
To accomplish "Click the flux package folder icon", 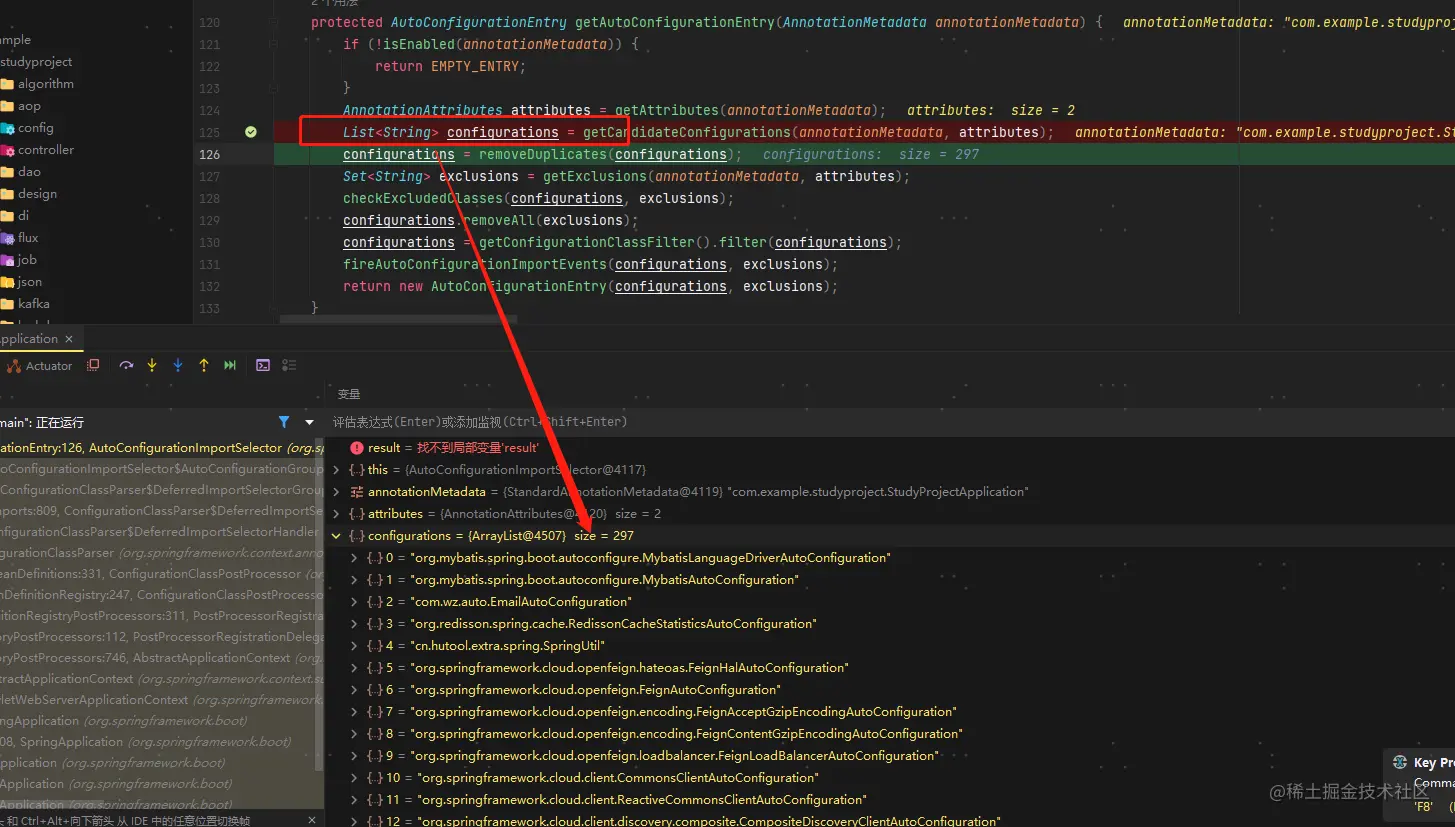I will click(7, 238).
